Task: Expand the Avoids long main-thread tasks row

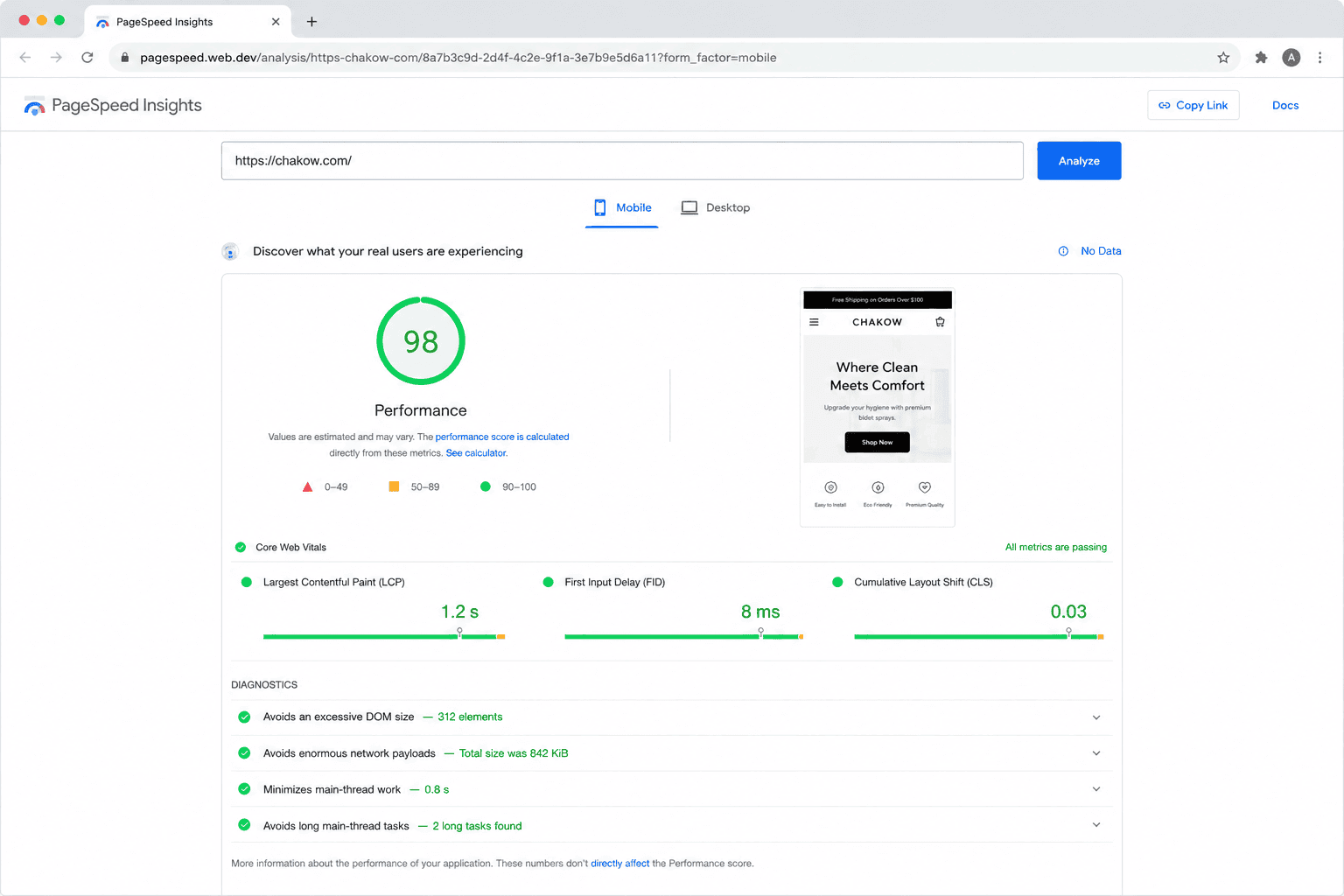Action: tap(1096, 825)
